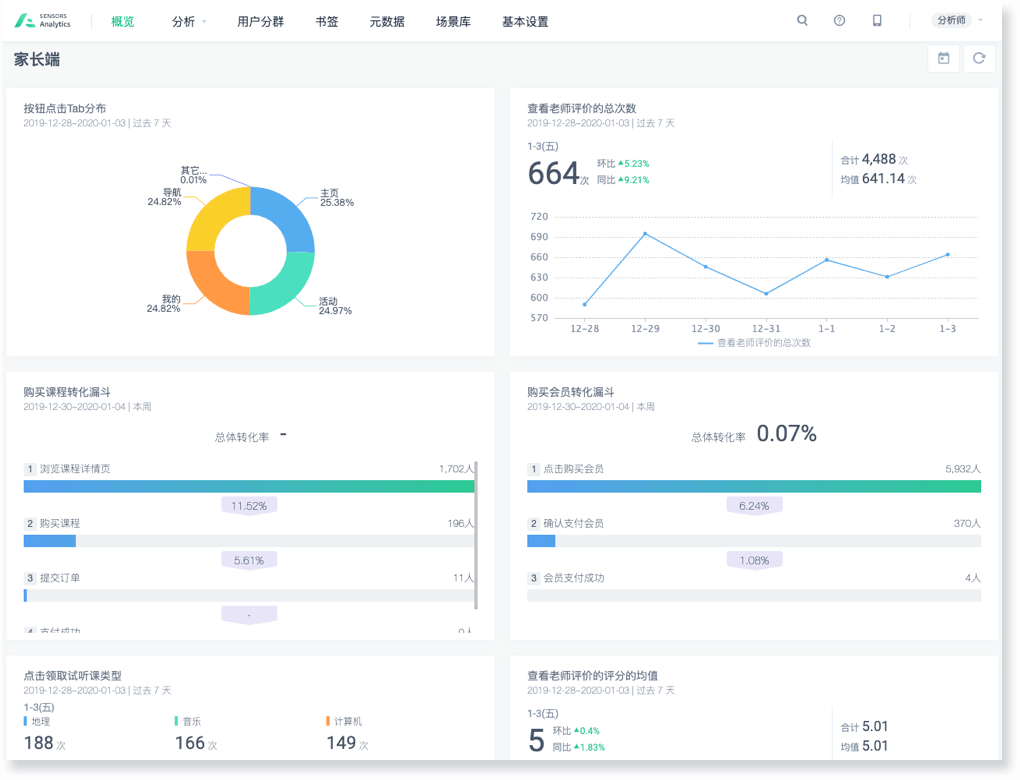
Task: Open the 用户分群 menu item
Action: click(x=260, y=21)
